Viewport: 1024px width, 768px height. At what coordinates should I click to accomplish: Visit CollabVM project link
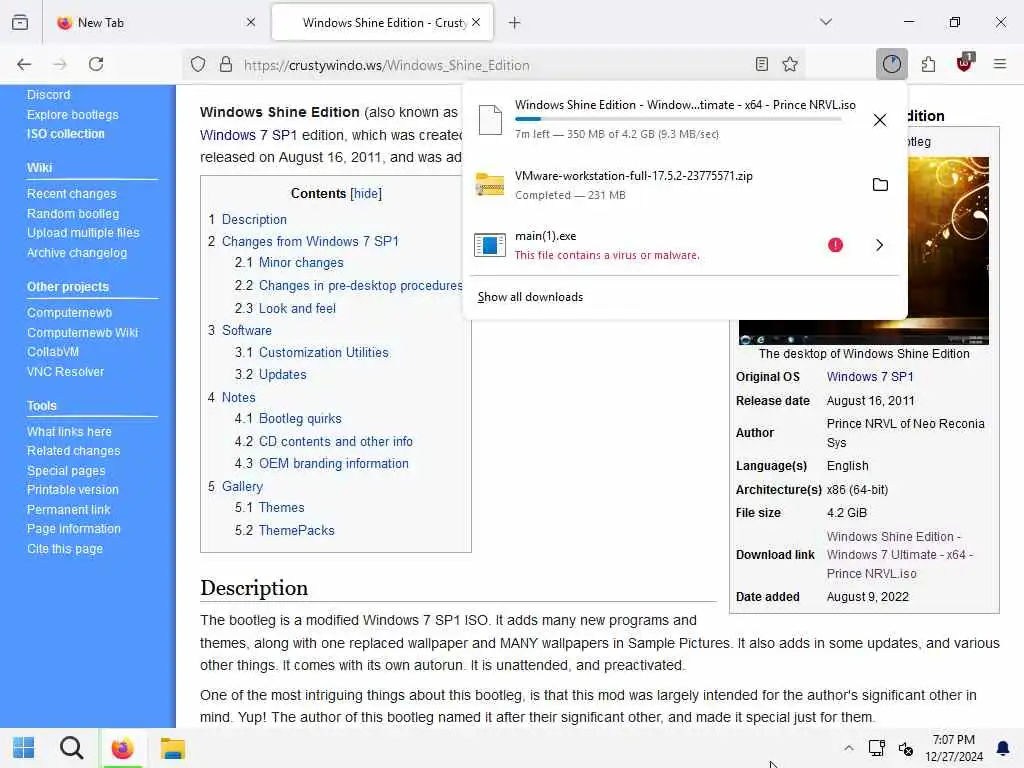pyautogui.click(x=53, y=351)
